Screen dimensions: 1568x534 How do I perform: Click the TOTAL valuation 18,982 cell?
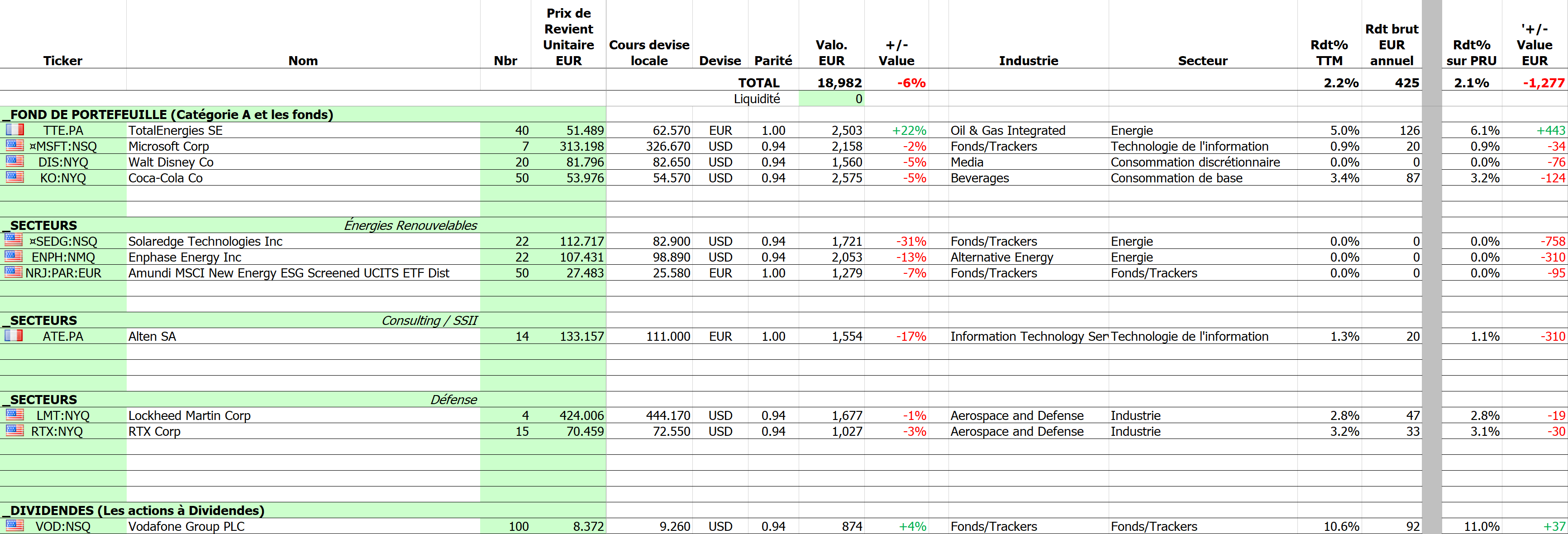(831, 82)
